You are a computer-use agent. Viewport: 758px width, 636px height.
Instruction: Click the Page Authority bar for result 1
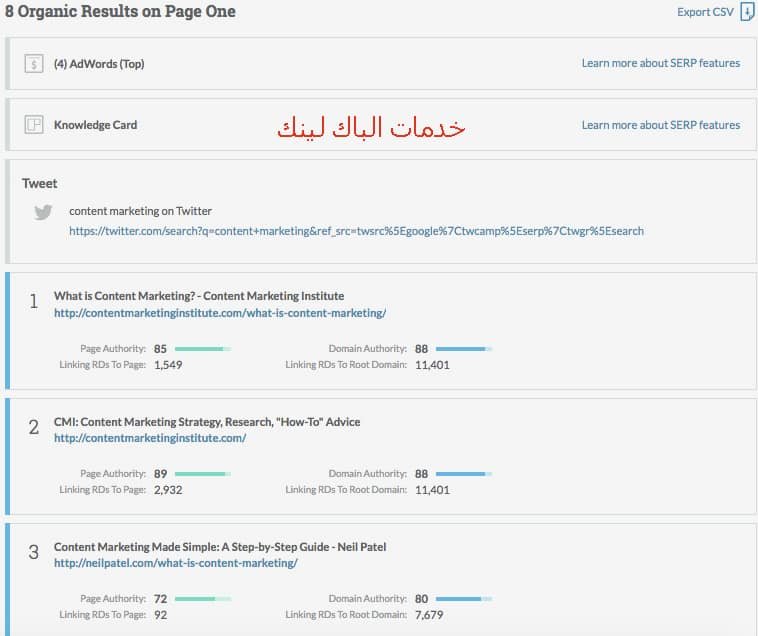pos(203,349)
